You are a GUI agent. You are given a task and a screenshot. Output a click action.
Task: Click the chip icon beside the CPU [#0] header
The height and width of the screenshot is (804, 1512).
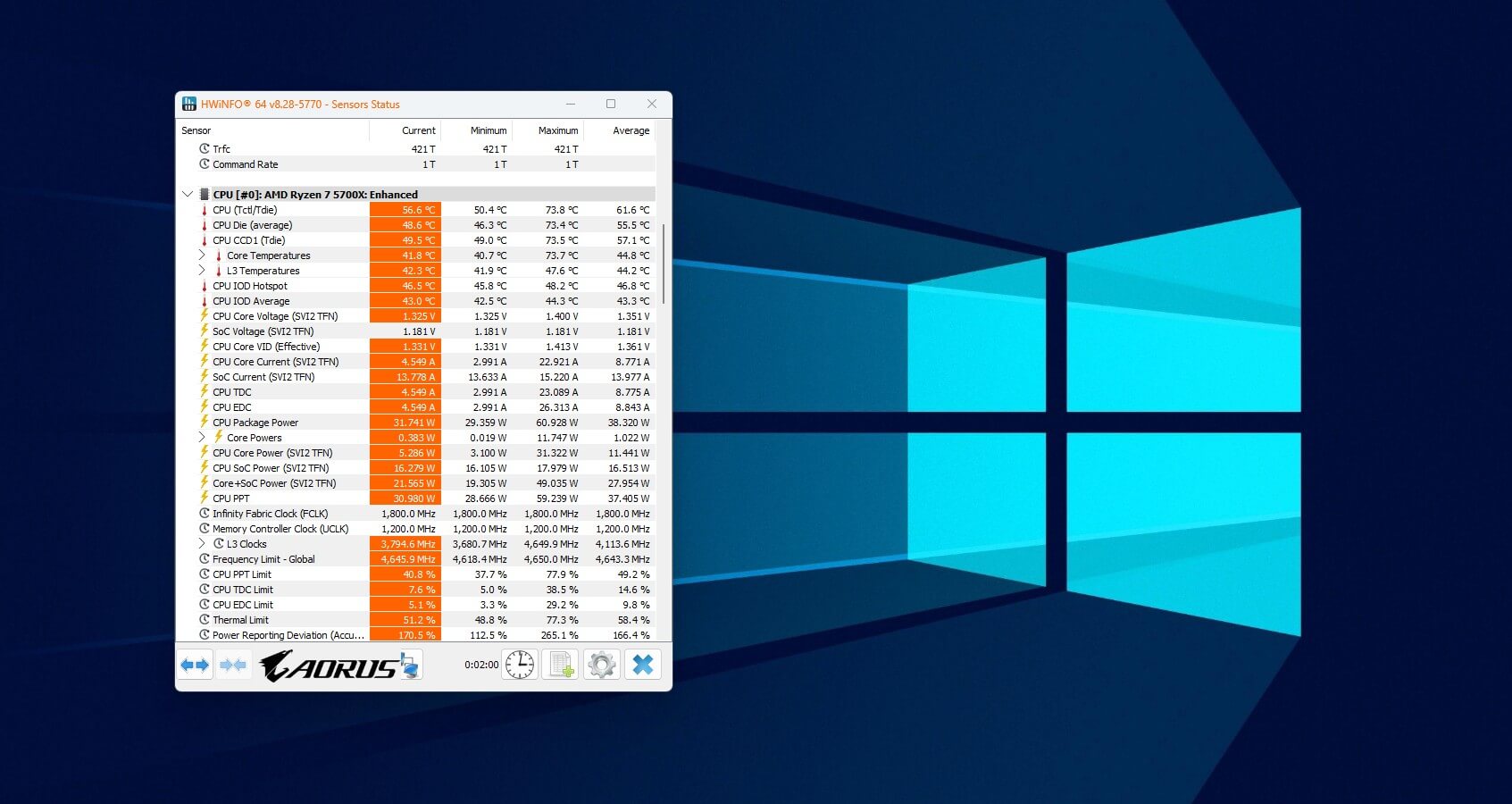[x=205, y=195]
